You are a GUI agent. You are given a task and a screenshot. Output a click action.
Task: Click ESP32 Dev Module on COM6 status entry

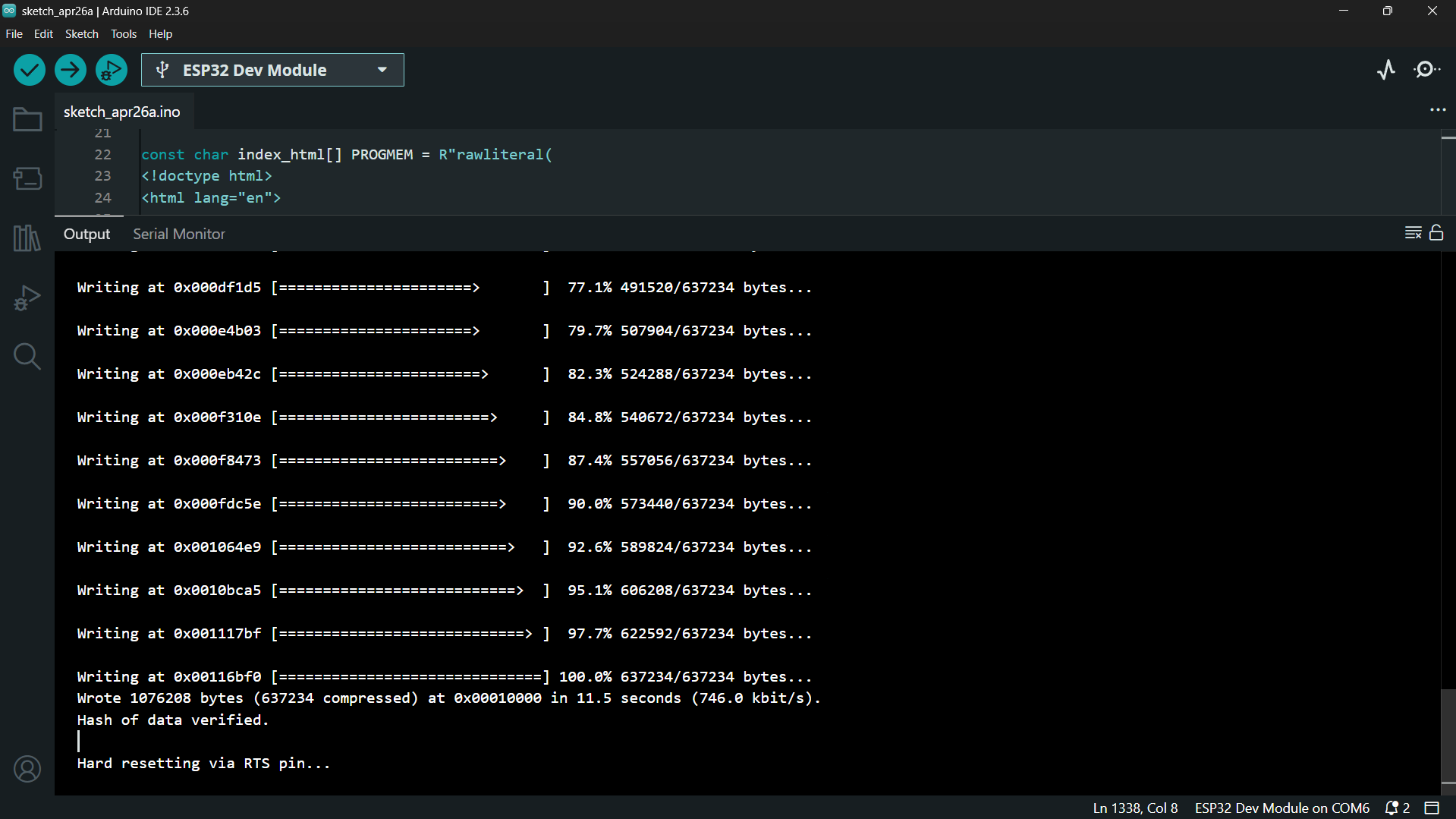[x=1282, y=808]
